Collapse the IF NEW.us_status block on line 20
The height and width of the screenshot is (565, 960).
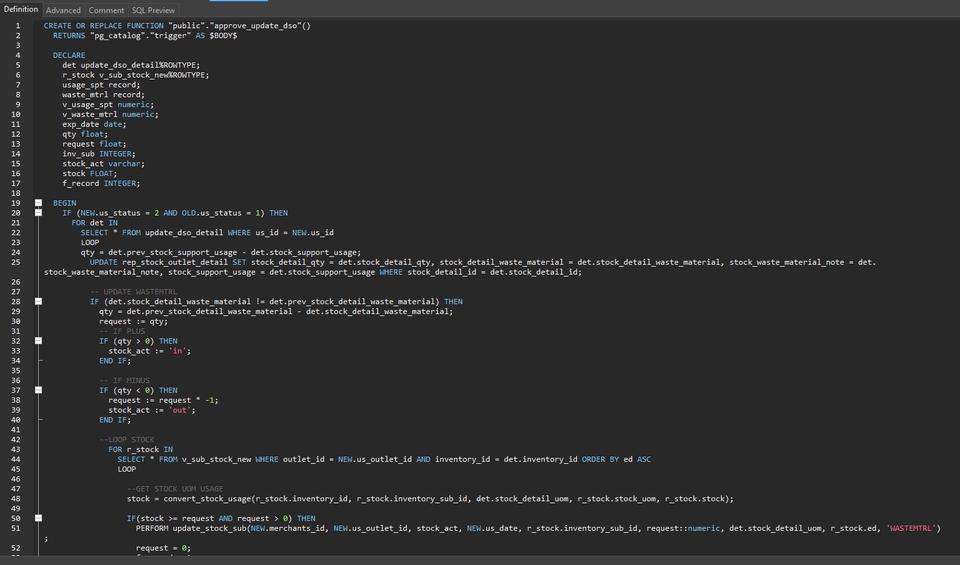pyautogui.click(x=38, y=212)
